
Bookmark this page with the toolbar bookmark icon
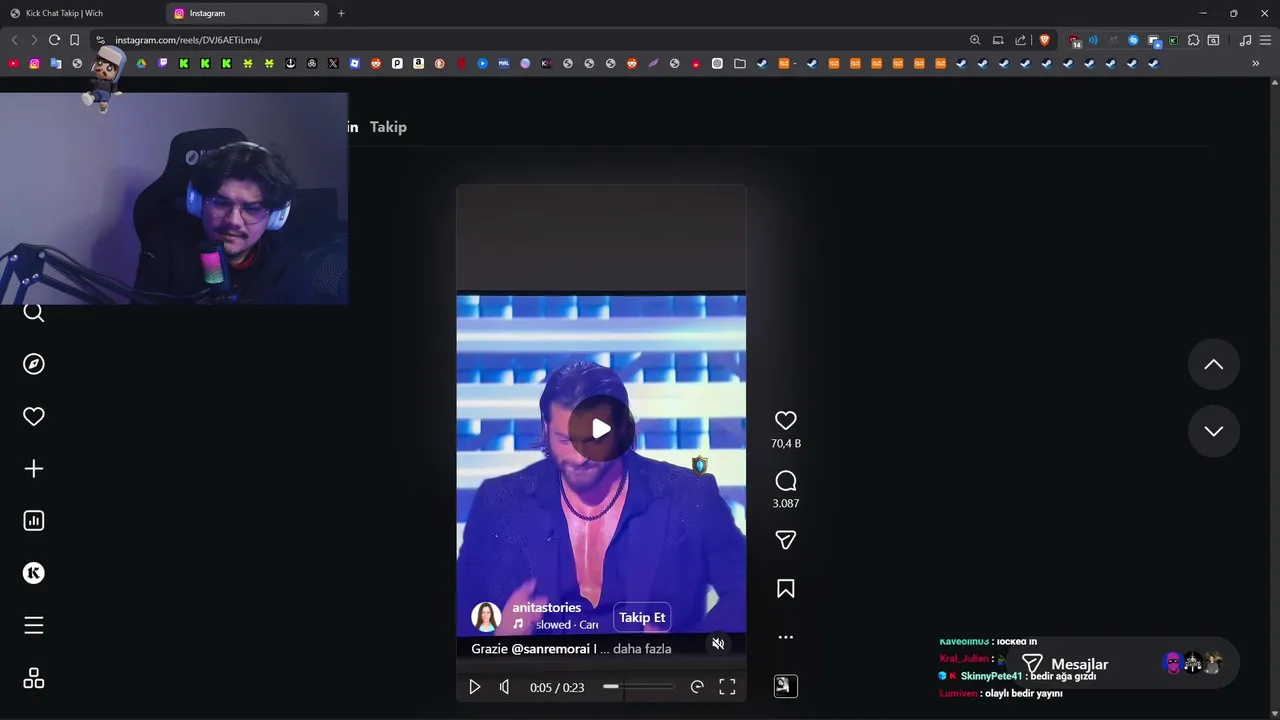coord(74,40)
